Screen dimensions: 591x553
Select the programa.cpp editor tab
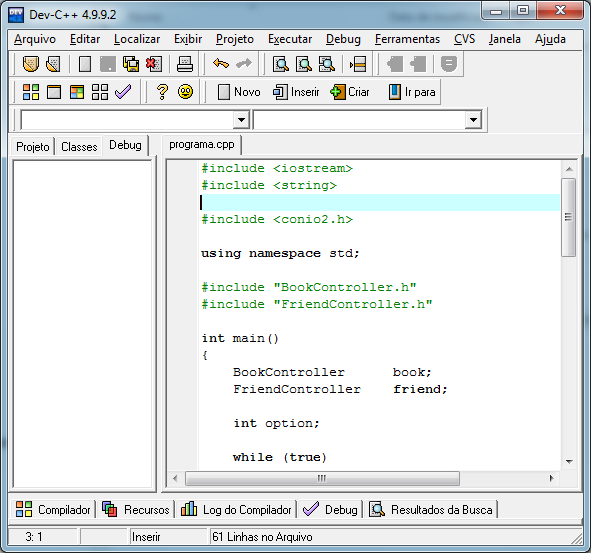click(x=202, y=145)
